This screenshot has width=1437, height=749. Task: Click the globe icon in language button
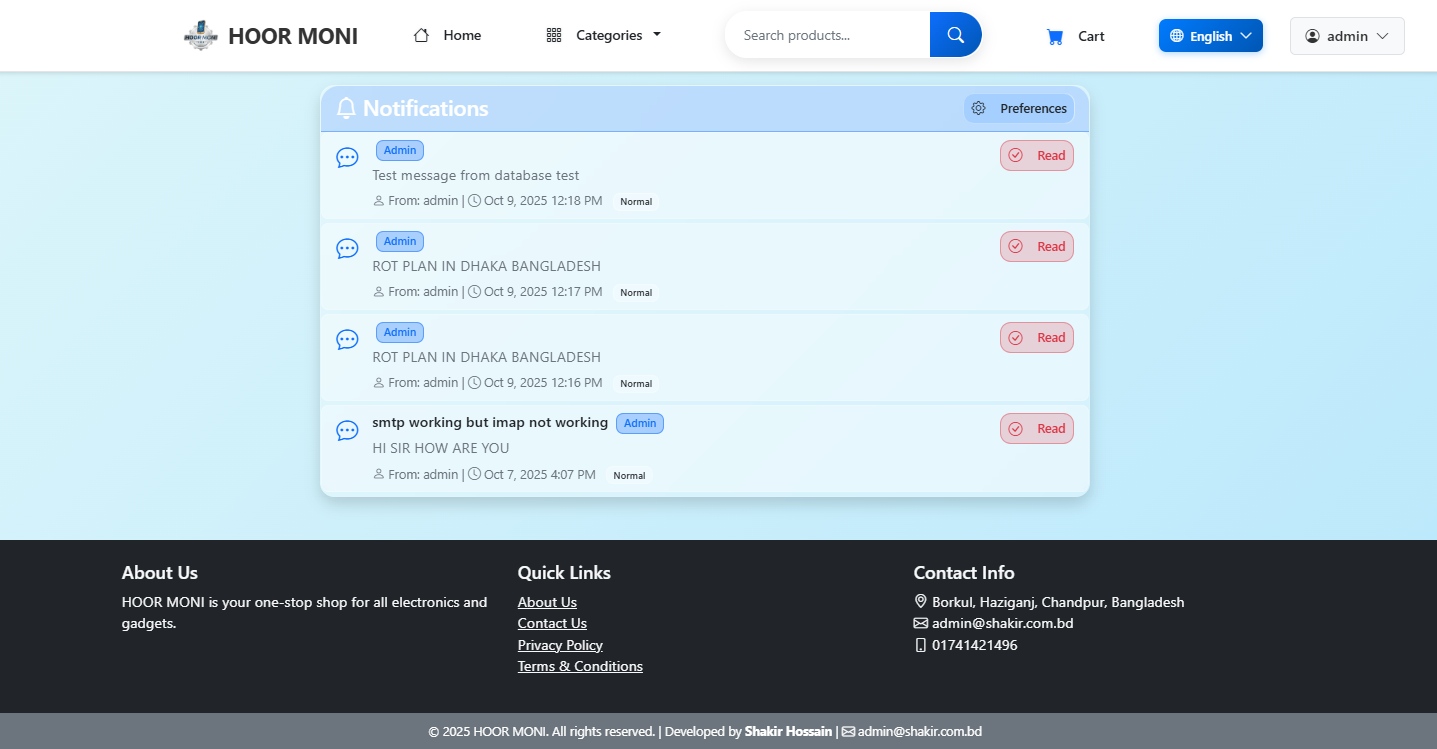click(1177, 36)
